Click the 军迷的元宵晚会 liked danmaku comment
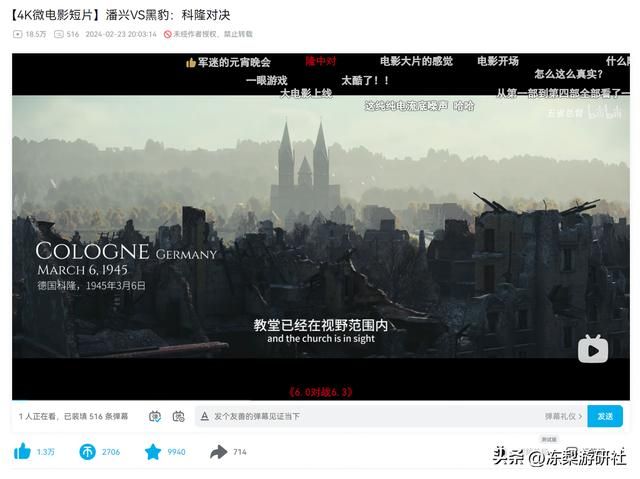This screenshot has height=479, width=640. click(x=228, y=62)
